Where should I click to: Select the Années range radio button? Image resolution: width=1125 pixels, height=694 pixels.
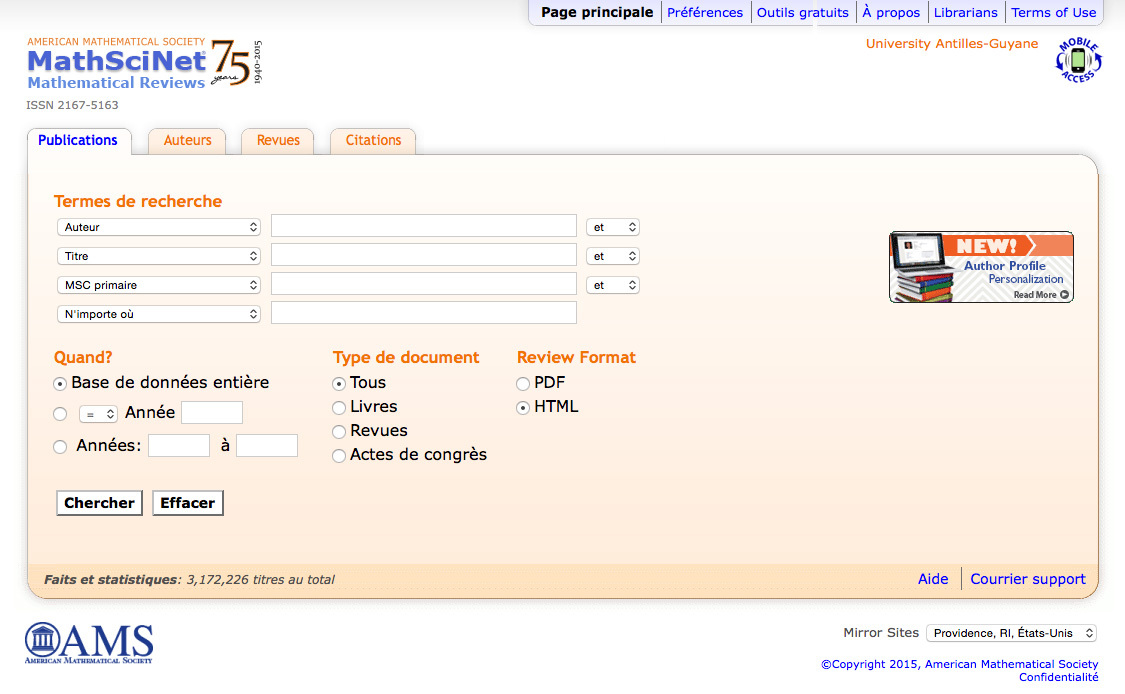[61, 447]
